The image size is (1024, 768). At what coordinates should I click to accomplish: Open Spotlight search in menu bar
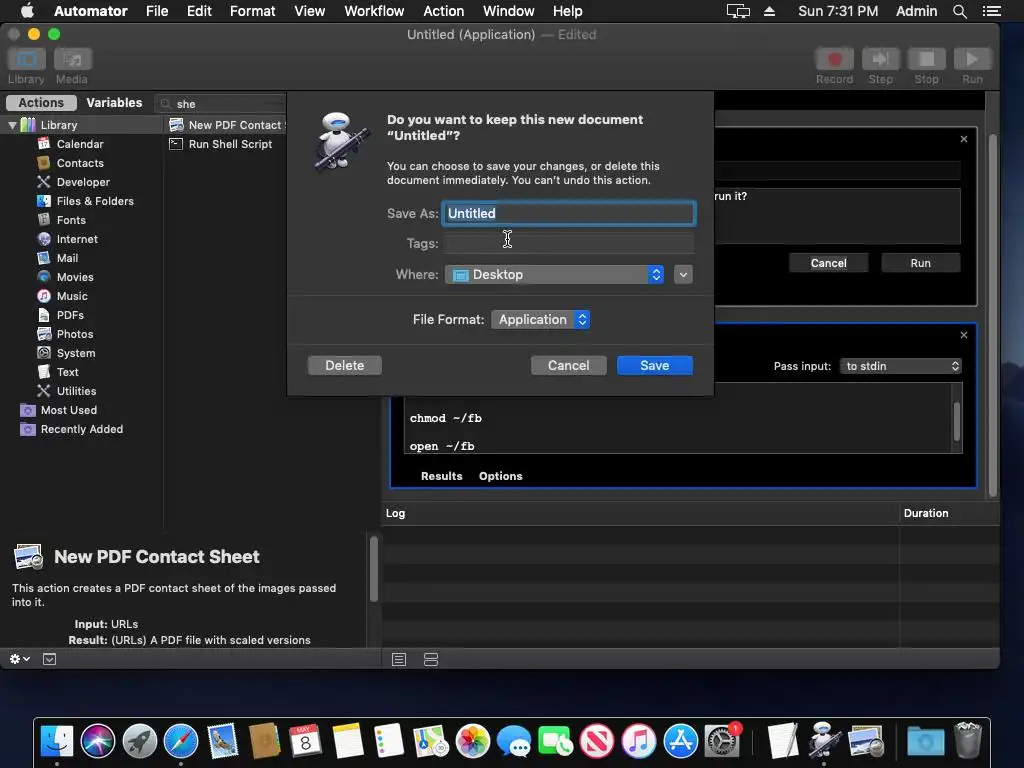[959, 11]
